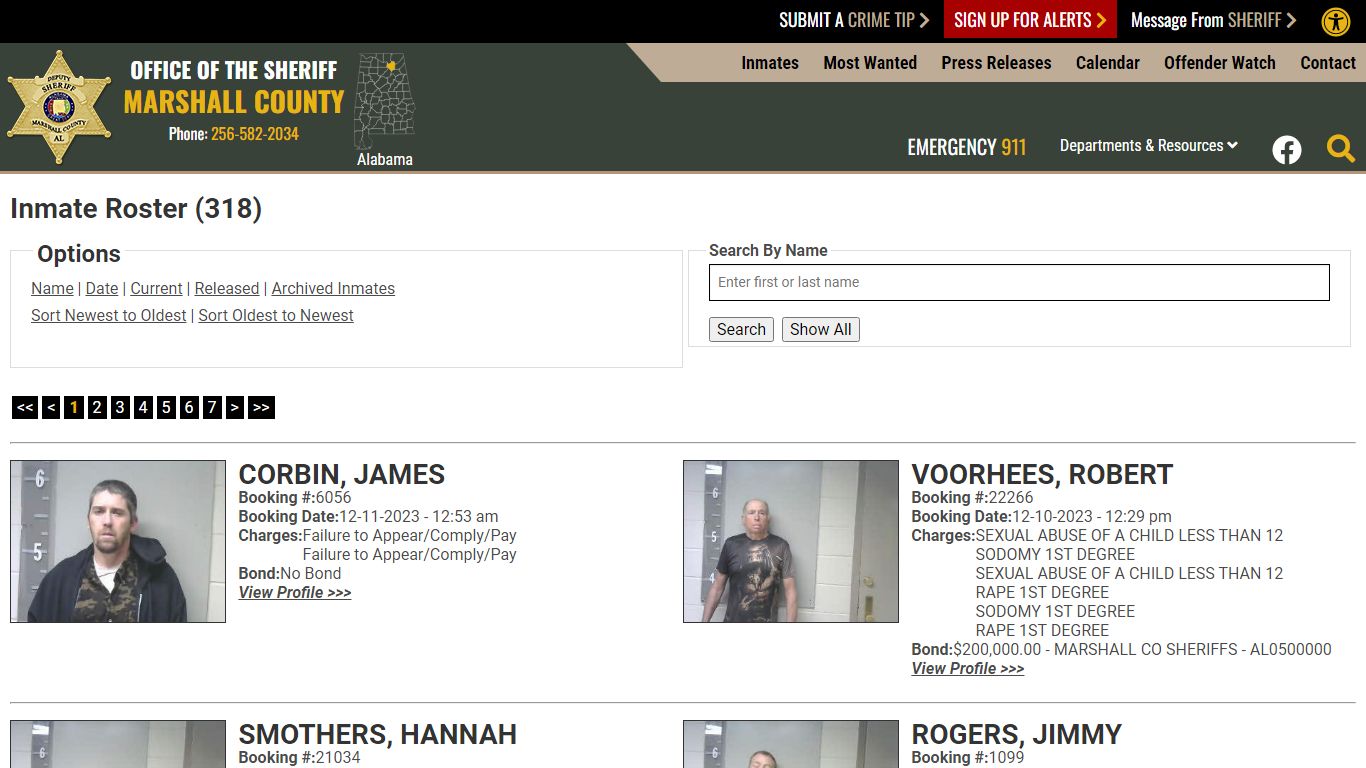This screenshot has height=768, width=1366.
Task: Click the Search button
Action: (x=741, y=329)
